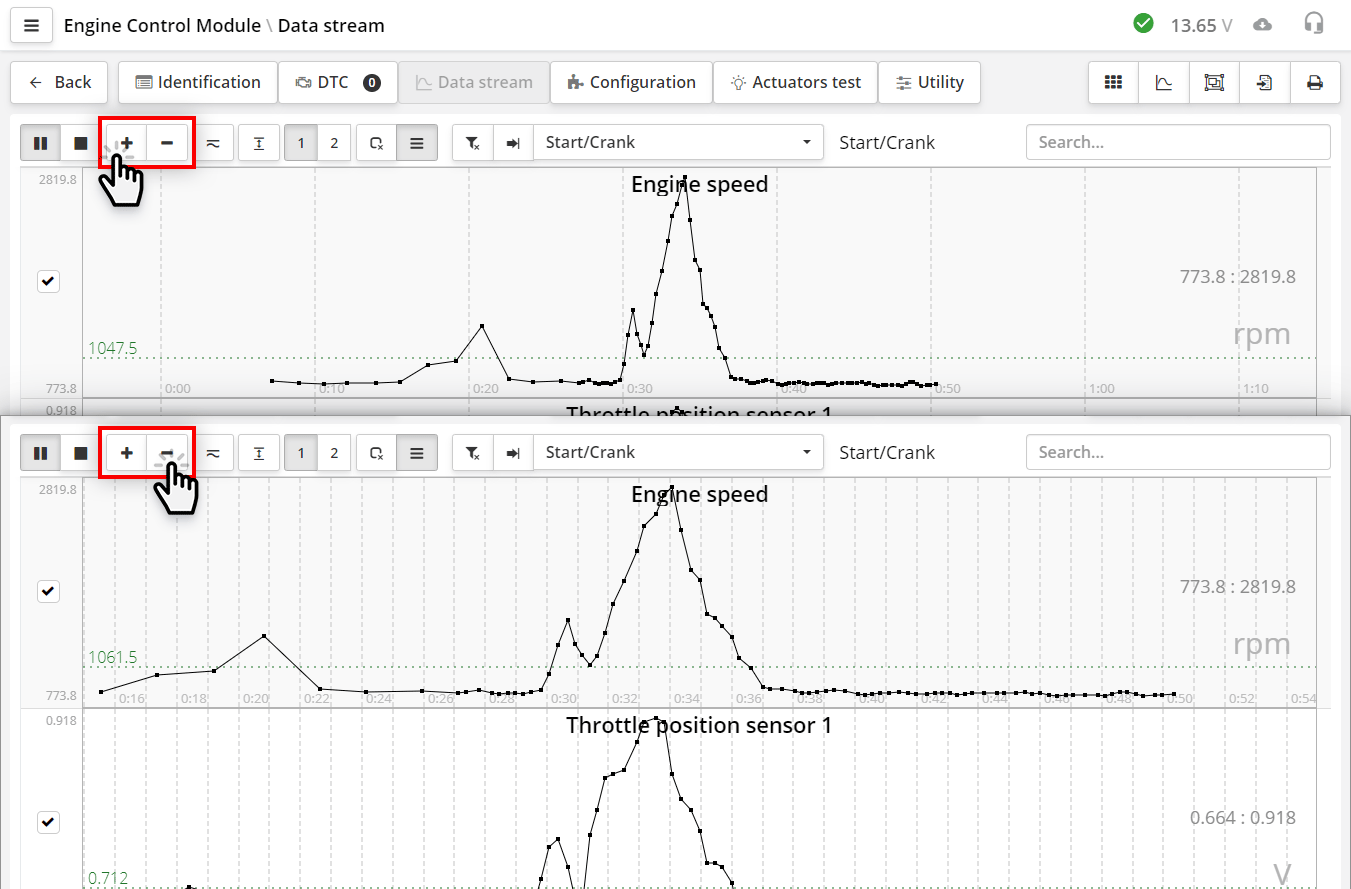This screenshot has width=1351, height=889.
Task: Switch to line chart view icon
Action: click(x=1164, y=83)
